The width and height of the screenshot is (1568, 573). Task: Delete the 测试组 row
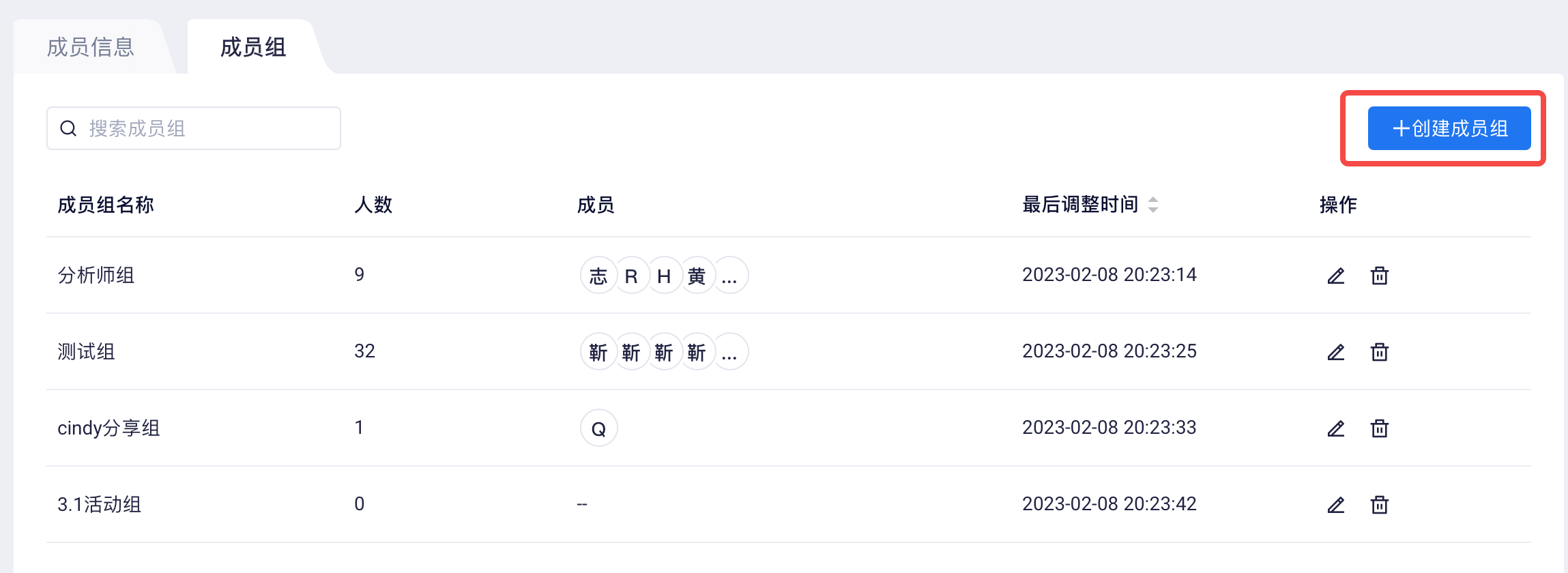(x=1380, y=352)
